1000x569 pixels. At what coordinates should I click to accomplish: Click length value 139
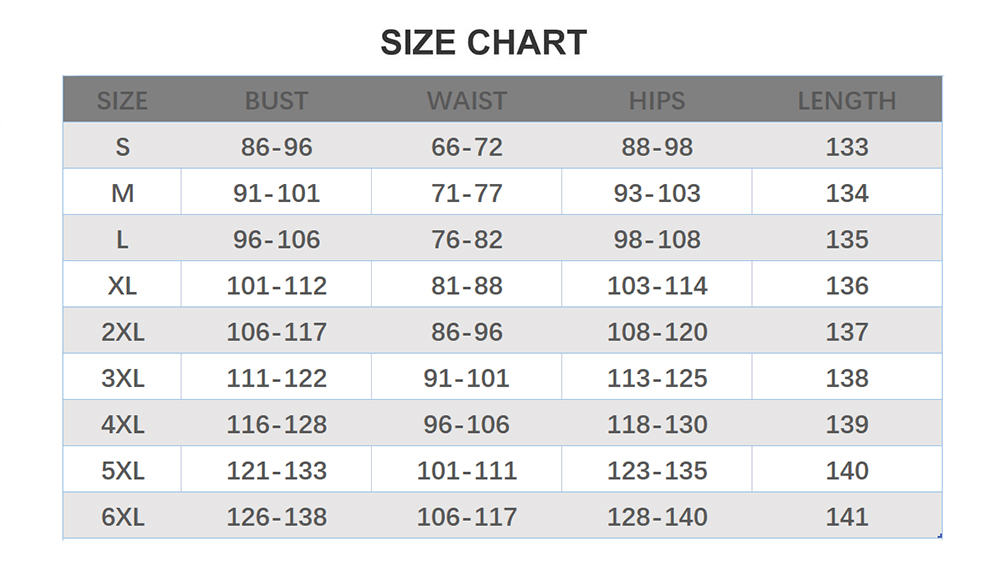pos(847,424)
